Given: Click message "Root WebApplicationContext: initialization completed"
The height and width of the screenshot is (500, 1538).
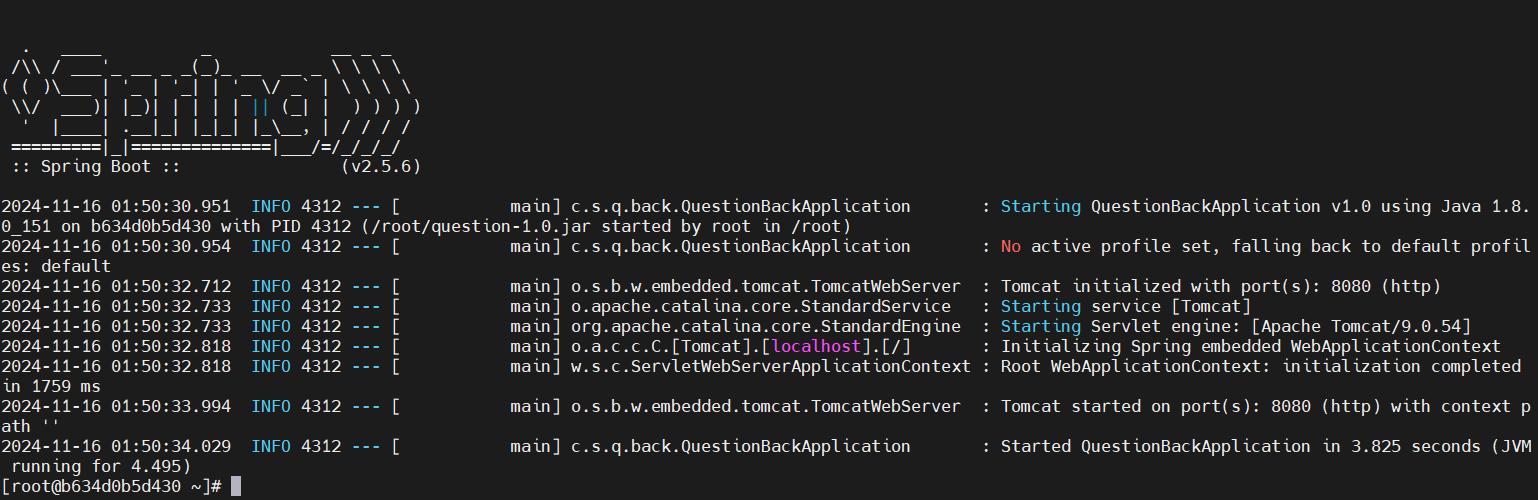Looking at the screenshot, I should click(x=1261, y=367).
